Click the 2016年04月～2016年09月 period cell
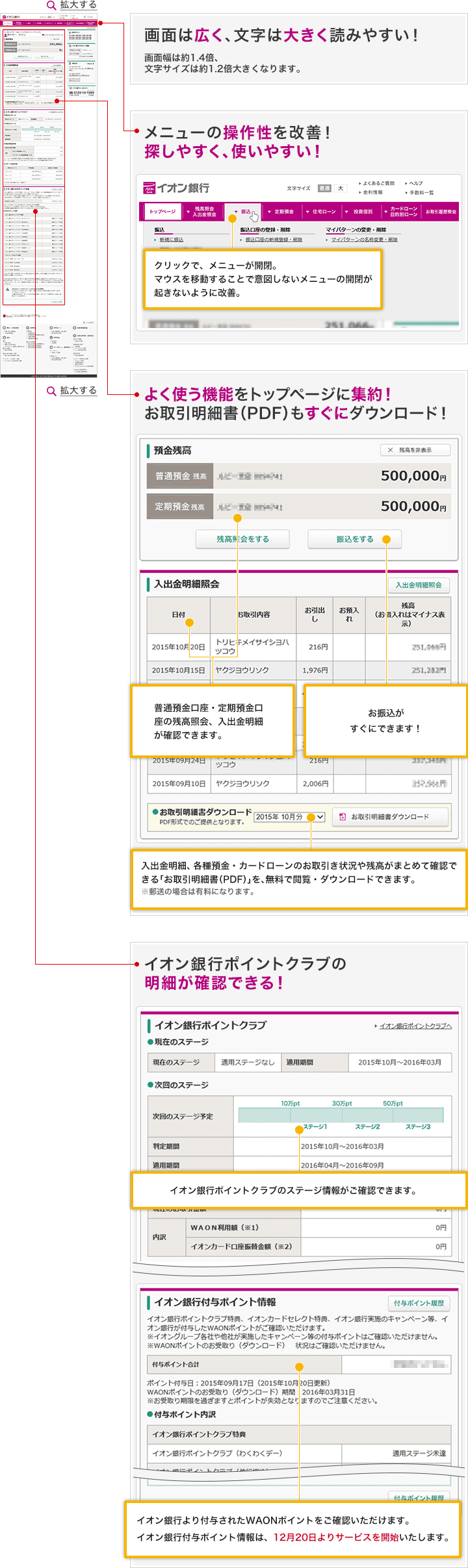 (x=343, y=1165)
